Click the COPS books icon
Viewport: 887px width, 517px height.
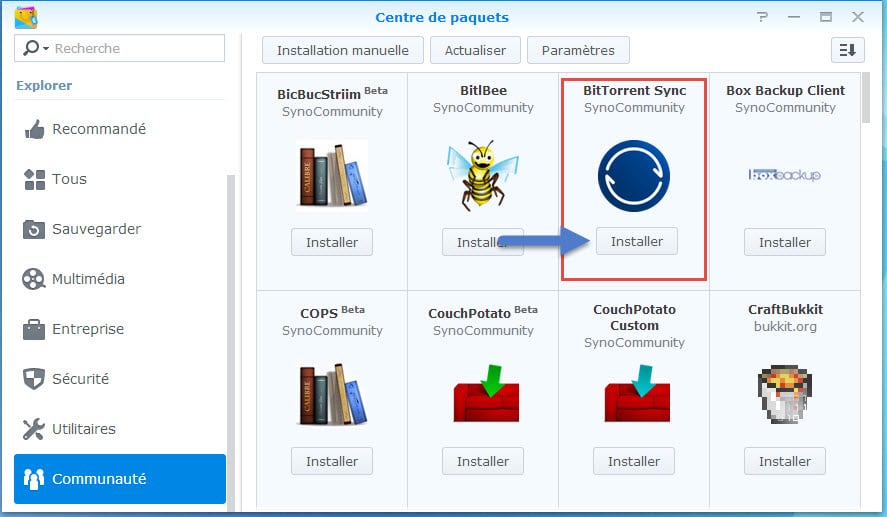pos(332,394)
